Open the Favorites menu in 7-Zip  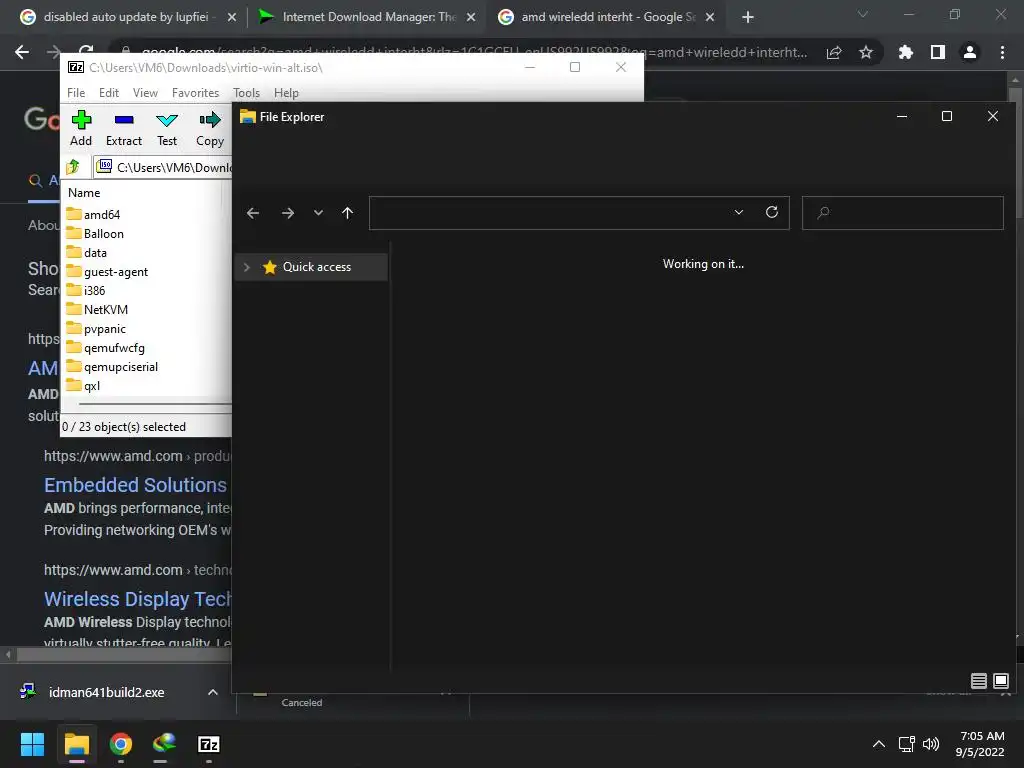(195, 93)
